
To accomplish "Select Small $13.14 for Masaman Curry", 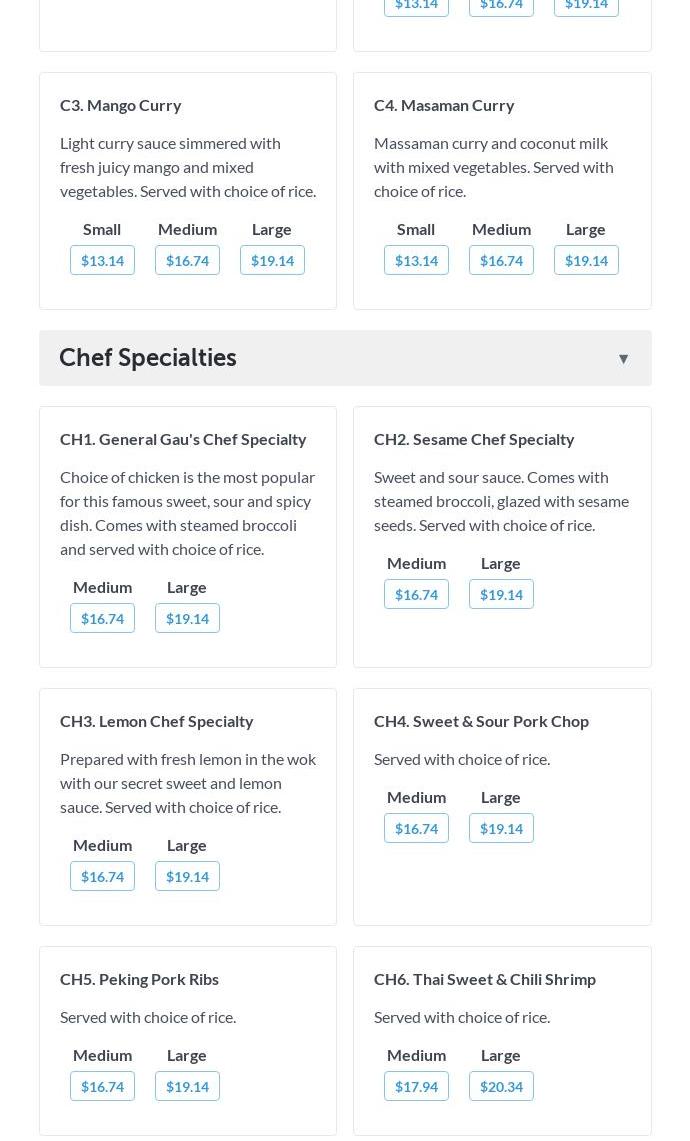I will (x=416, y=260).
